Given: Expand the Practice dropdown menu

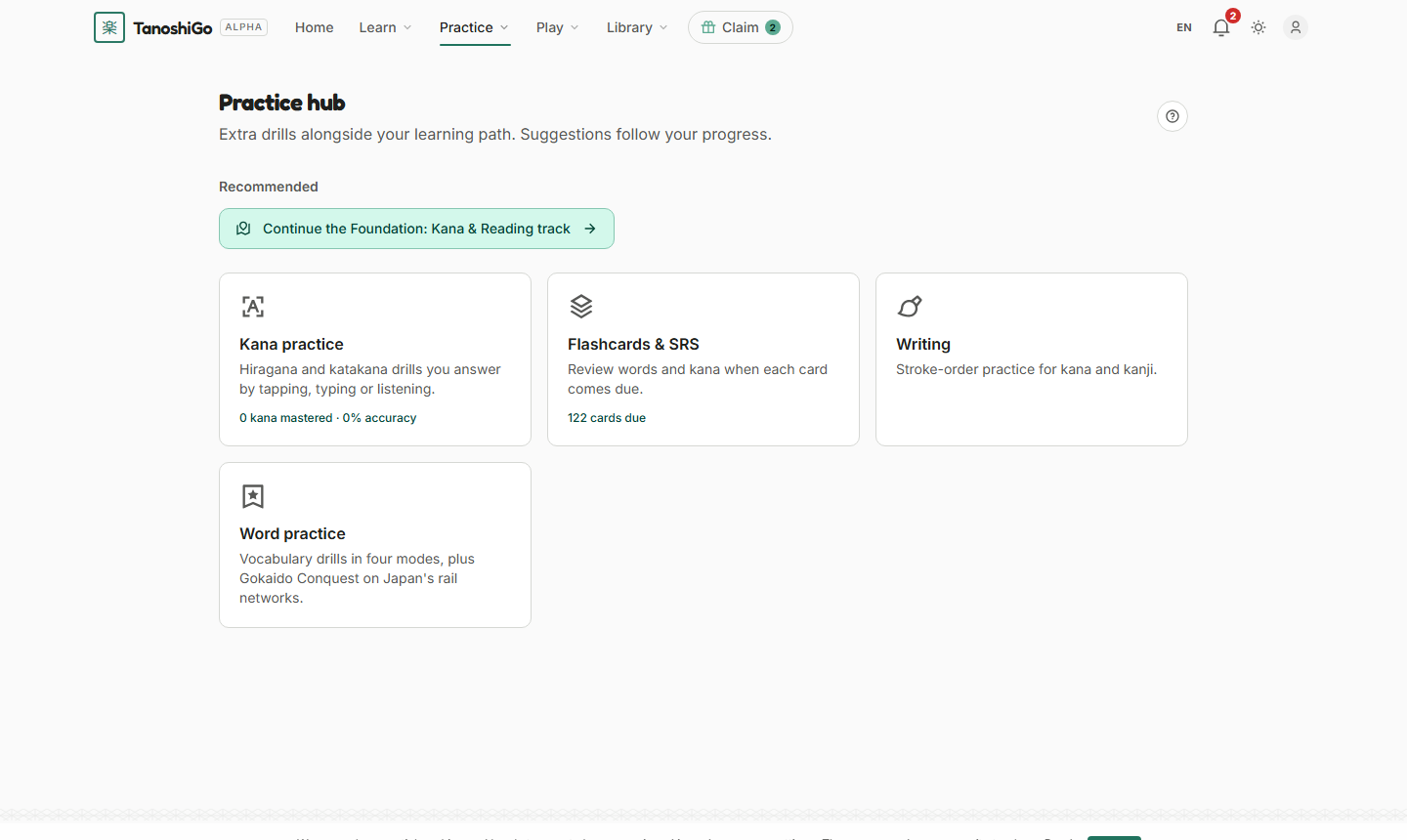Looking at the screenshot, I should 474,27.
